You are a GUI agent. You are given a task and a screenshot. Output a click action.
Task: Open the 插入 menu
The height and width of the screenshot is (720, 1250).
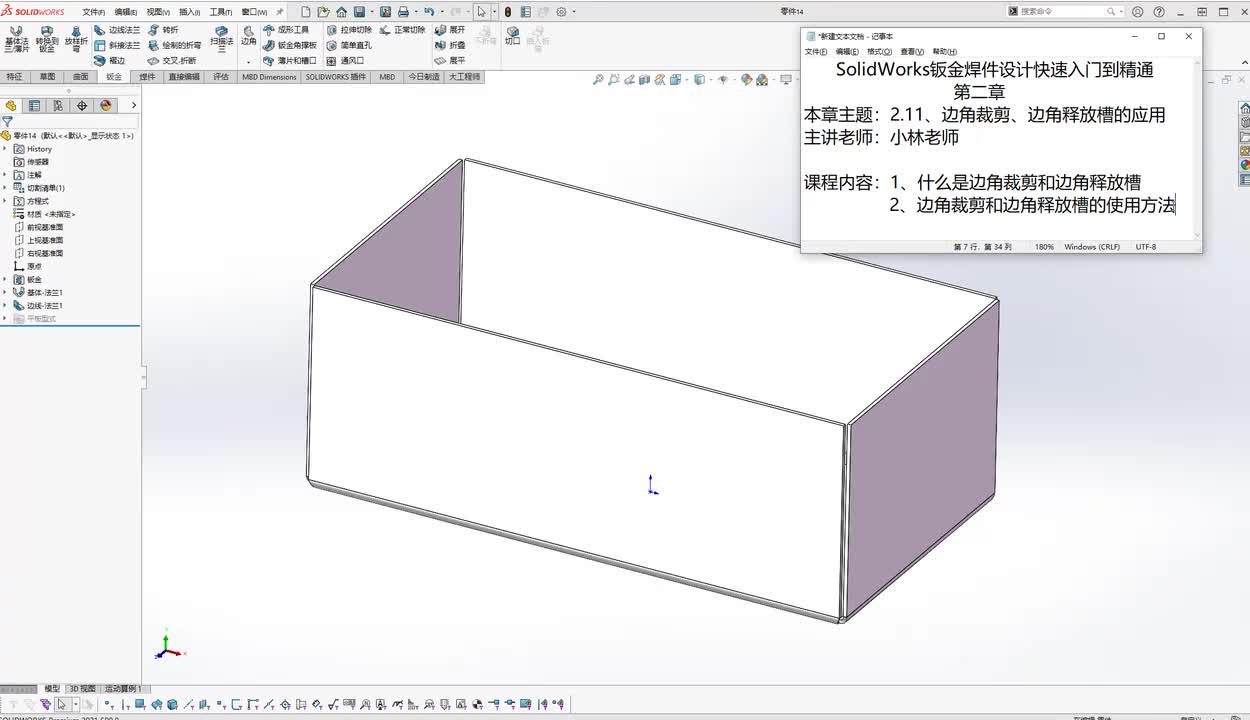(x=189, y=12)
